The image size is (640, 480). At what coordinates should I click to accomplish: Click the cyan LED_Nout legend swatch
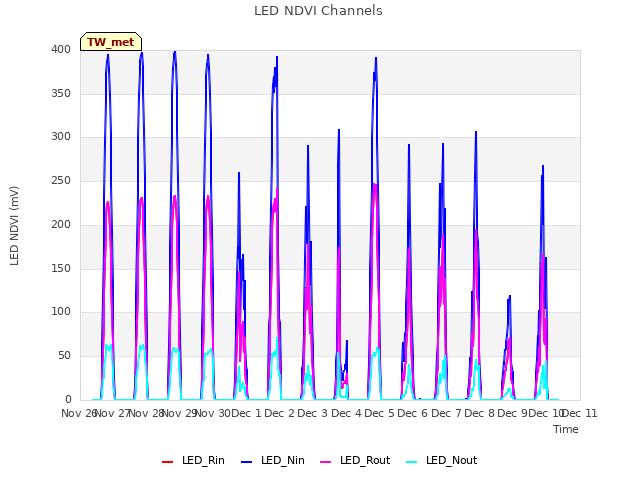412,462
